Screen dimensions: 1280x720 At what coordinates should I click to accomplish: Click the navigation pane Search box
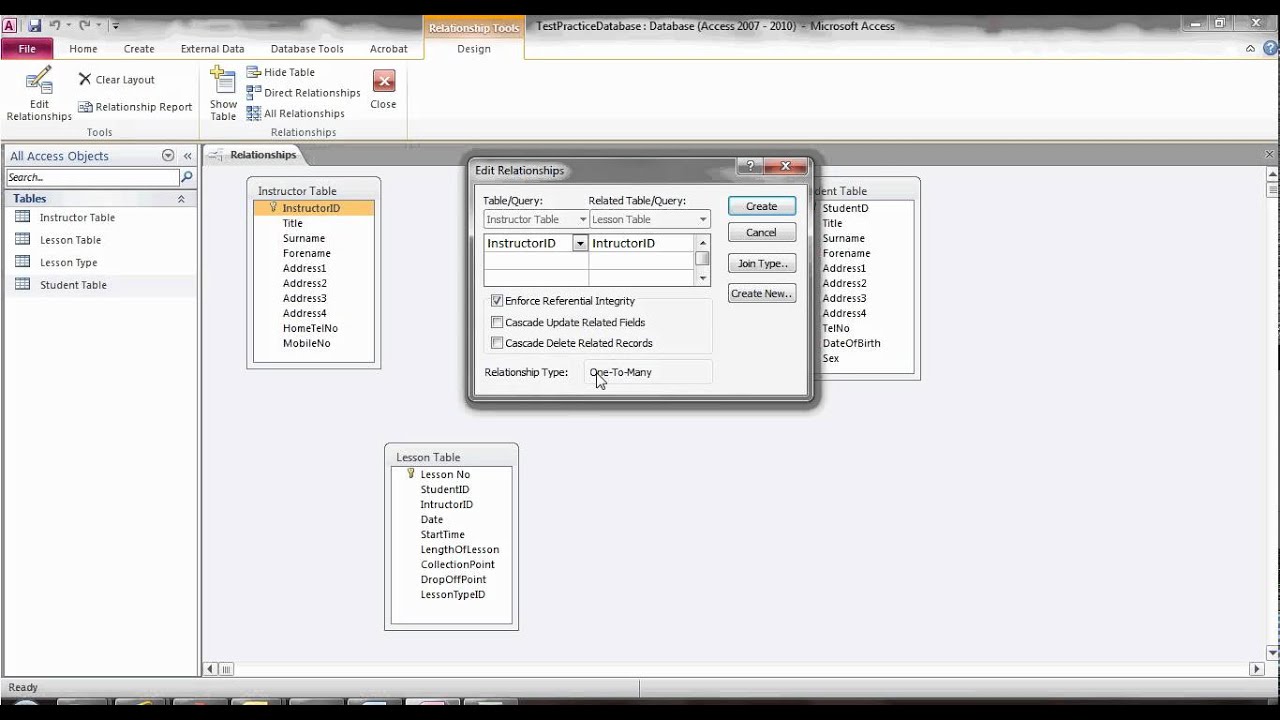pyautogui.click(x=93, y=177)
